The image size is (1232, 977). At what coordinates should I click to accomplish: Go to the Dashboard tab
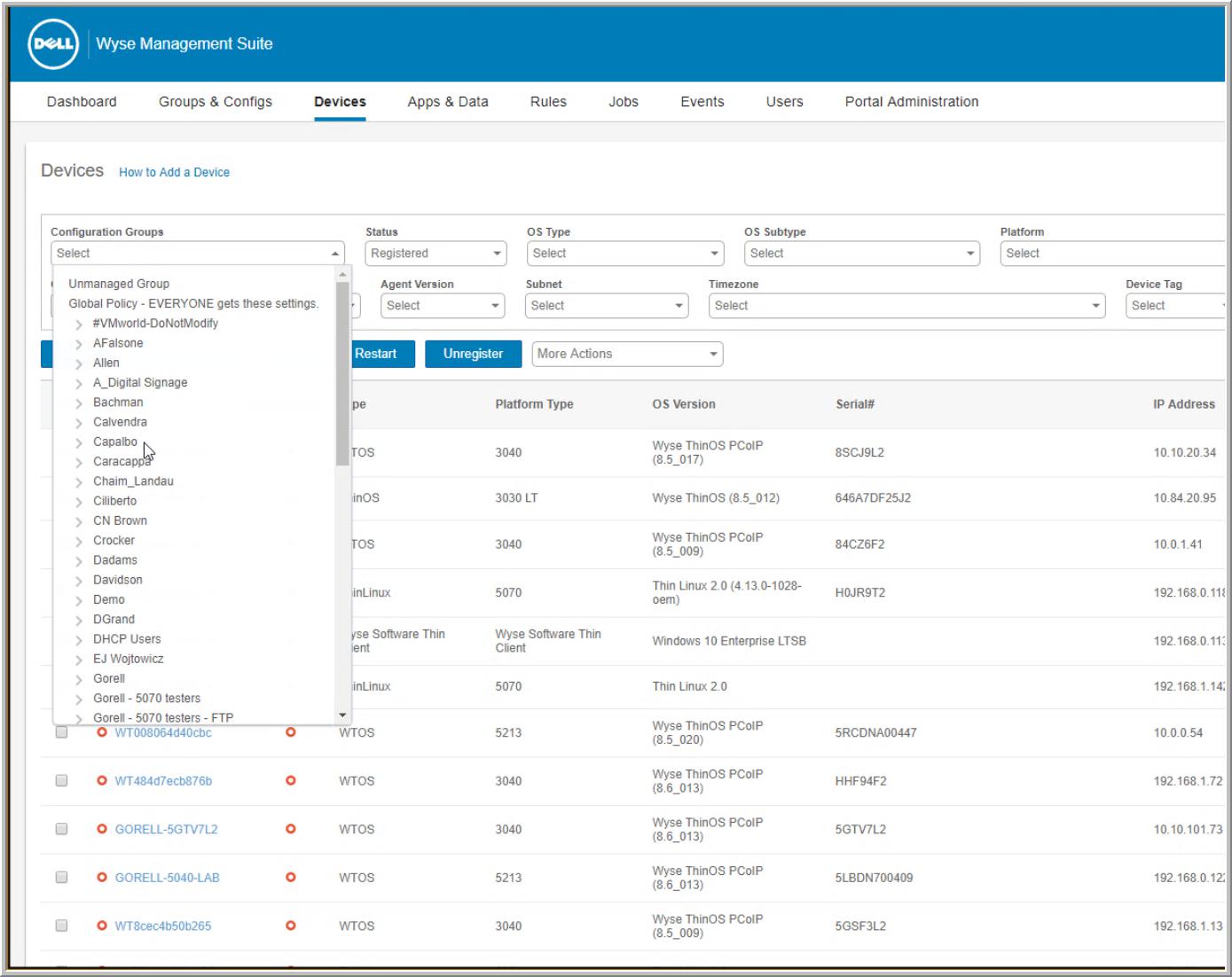(x=82, y=102)
